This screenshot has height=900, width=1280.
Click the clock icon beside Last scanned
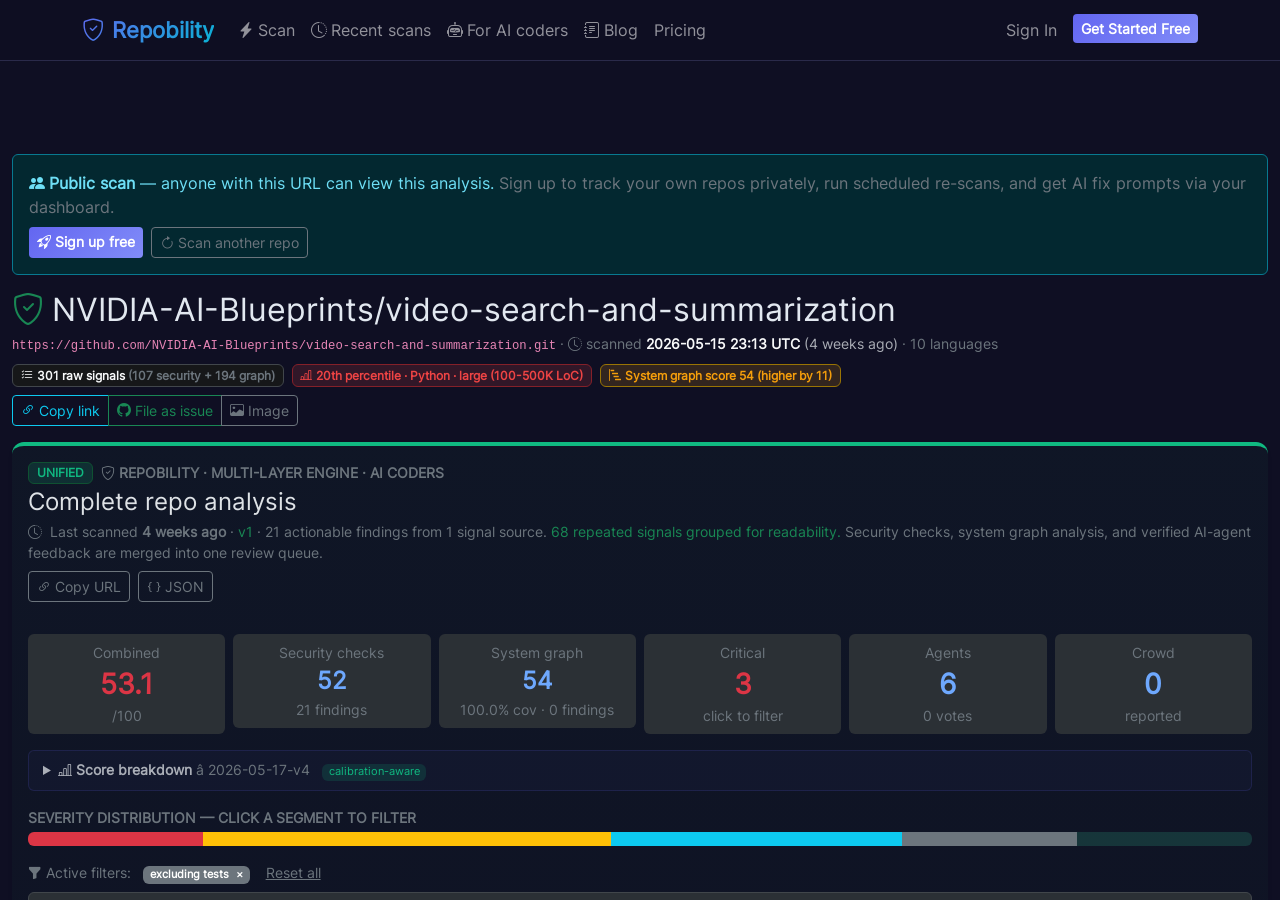[35, 532]
